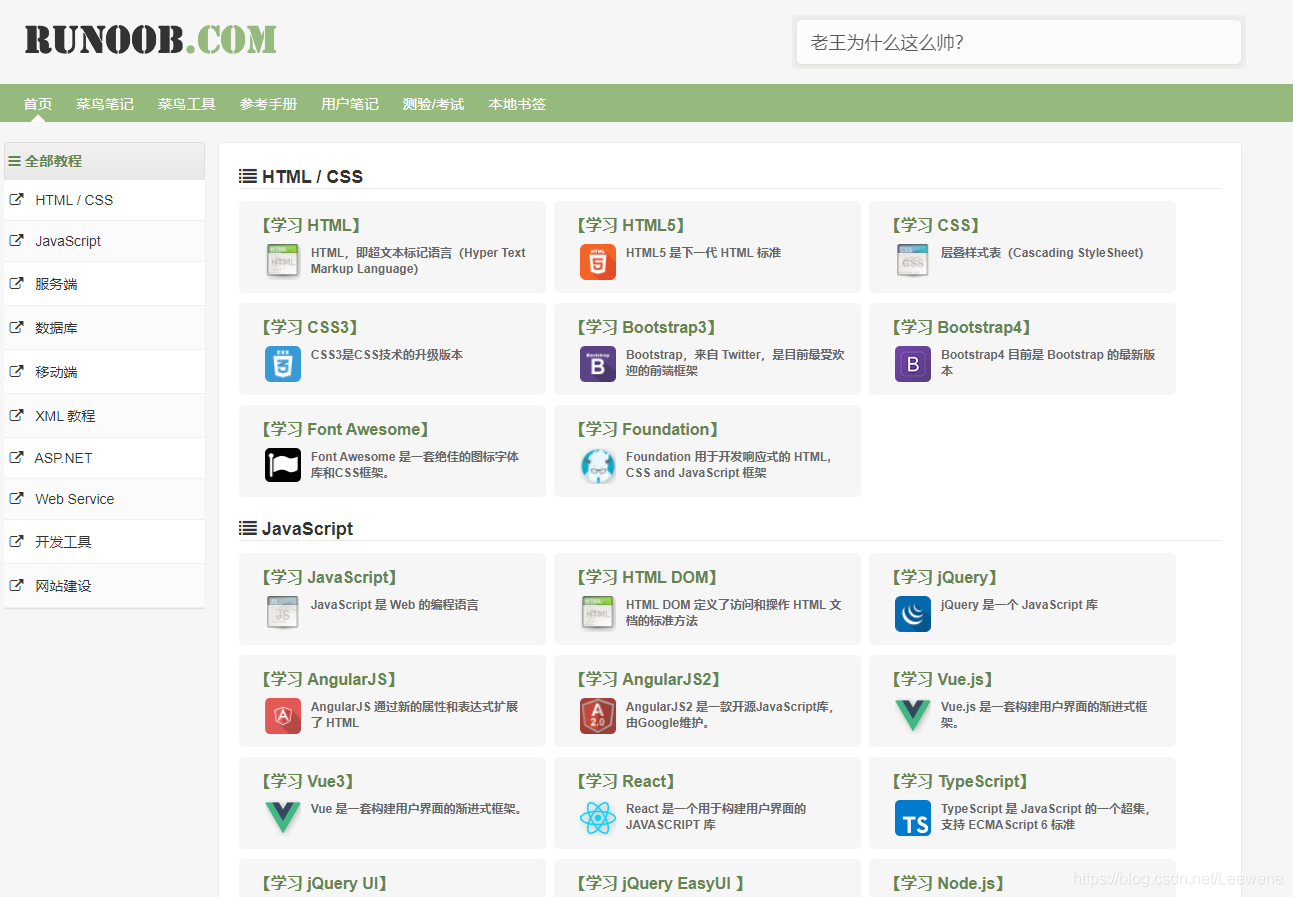
Task: Open the 【学习 Bootstrap4】 title link
Action: pyautogui.click(x=962, y=327)
